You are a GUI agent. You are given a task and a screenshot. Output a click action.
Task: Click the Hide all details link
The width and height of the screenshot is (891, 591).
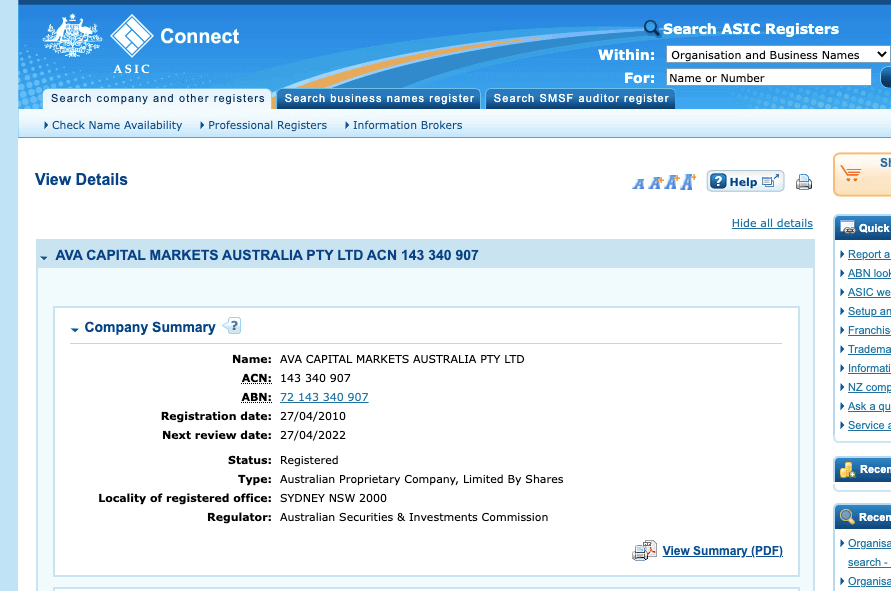772,223
